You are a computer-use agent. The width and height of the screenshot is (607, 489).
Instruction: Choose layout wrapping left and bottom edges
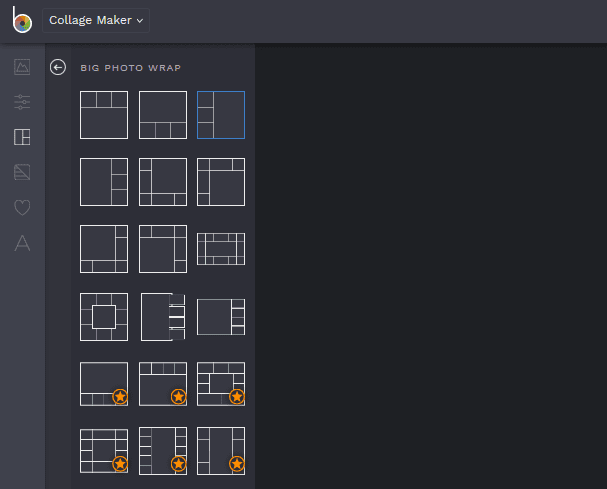[x=163, y=182]
